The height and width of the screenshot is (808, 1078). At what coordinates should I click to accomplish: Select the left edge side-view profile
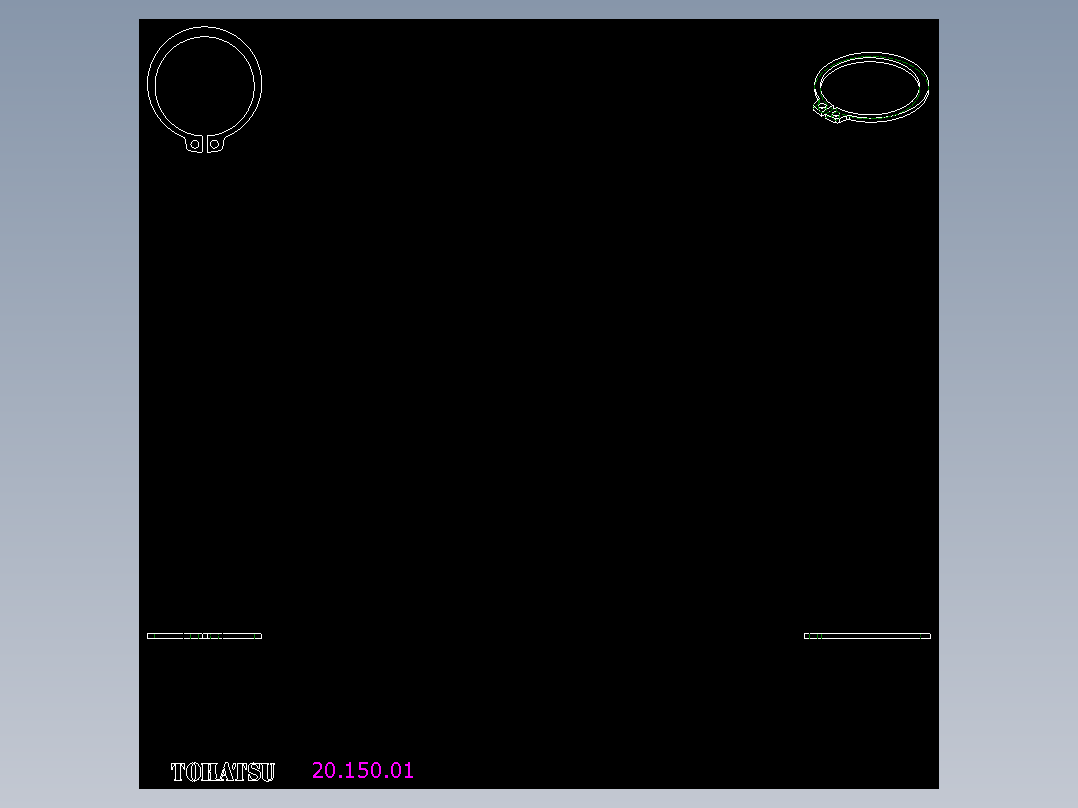(204, 636)
